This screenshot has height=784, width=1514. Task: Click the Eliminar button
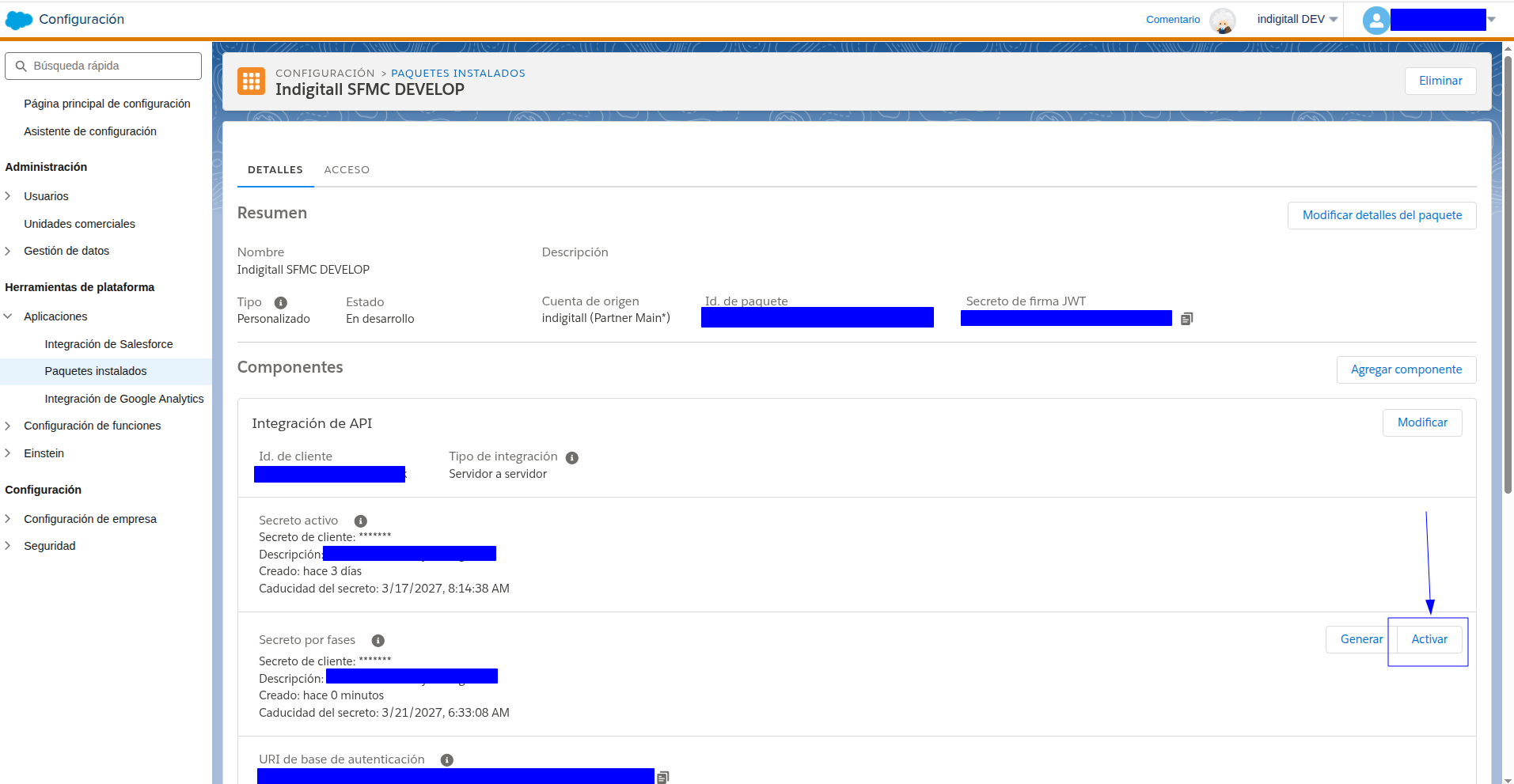1440,81
